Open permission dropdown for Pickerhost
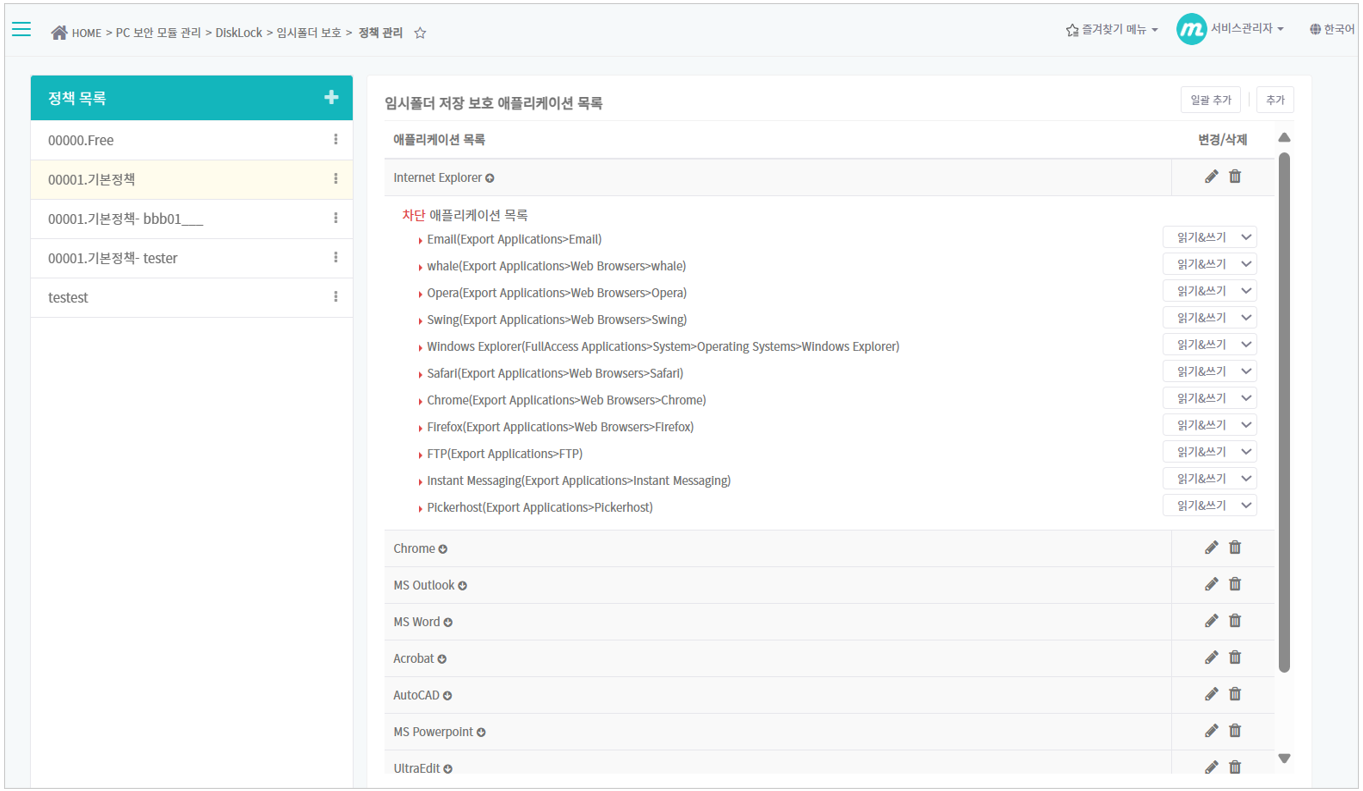Image resolution: width=1363 pixels, height=791 pixels. pos(1209,506)
